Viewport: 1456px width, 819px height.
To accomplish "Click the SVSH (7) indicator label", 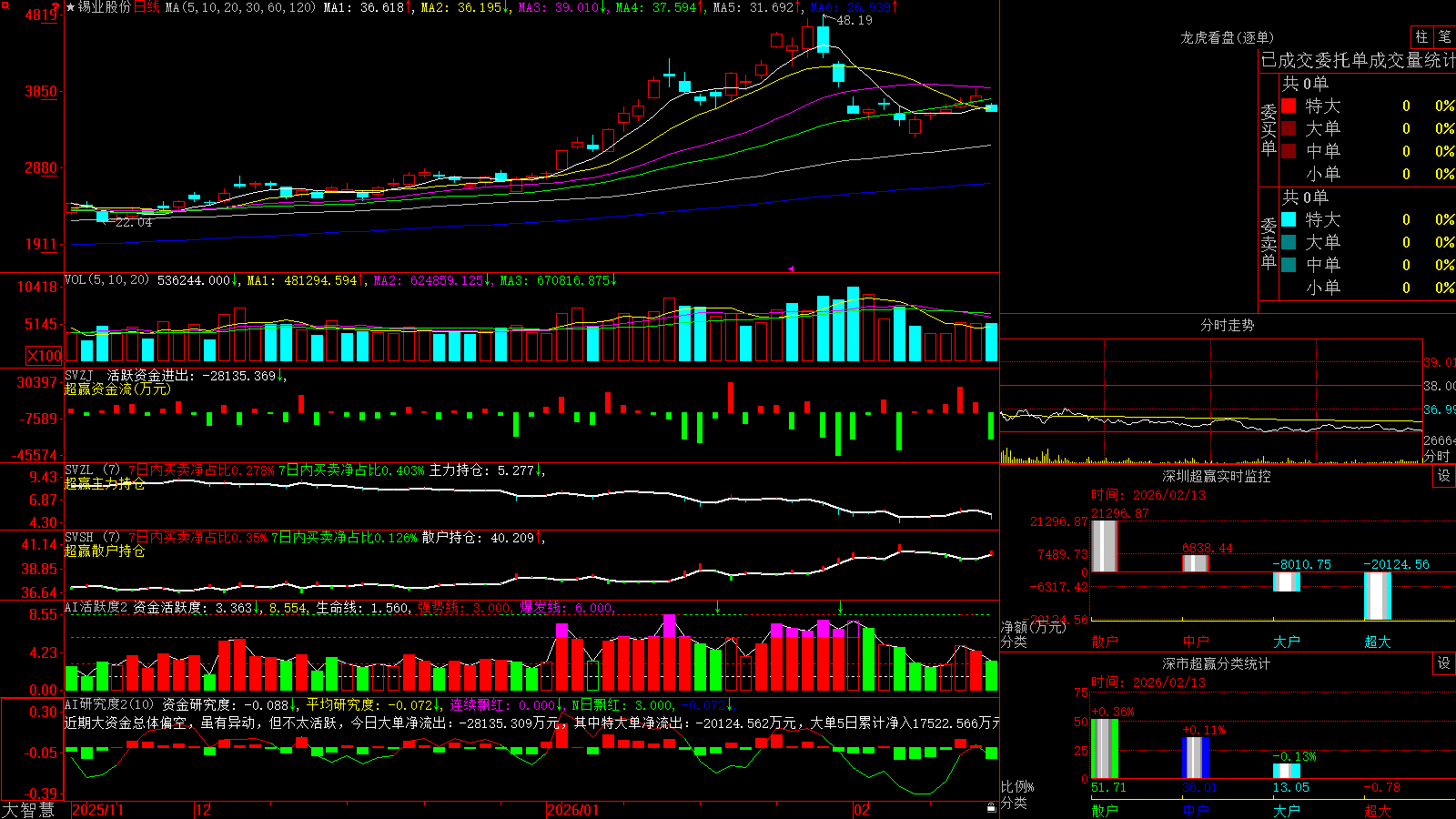I will tap(92, 538).
